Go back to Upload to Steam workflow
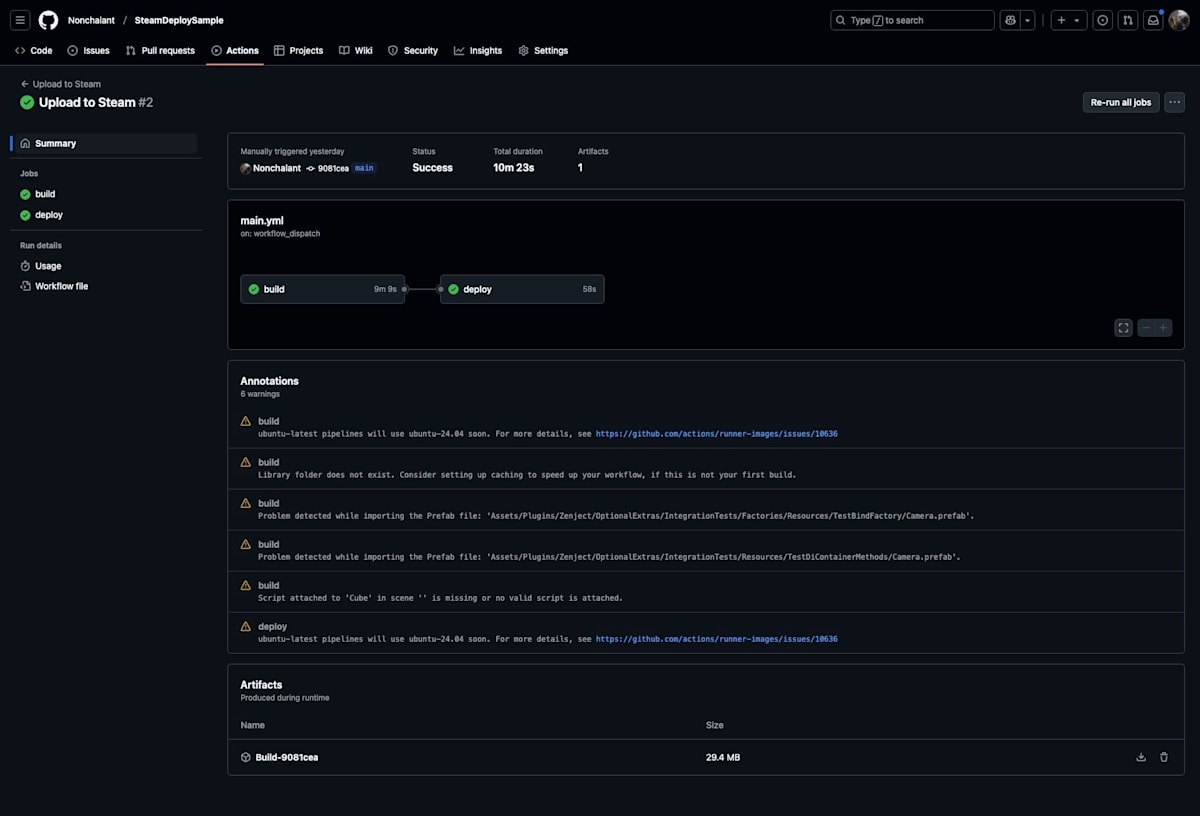Viewport: 1200px width, 816px height. 61,84
